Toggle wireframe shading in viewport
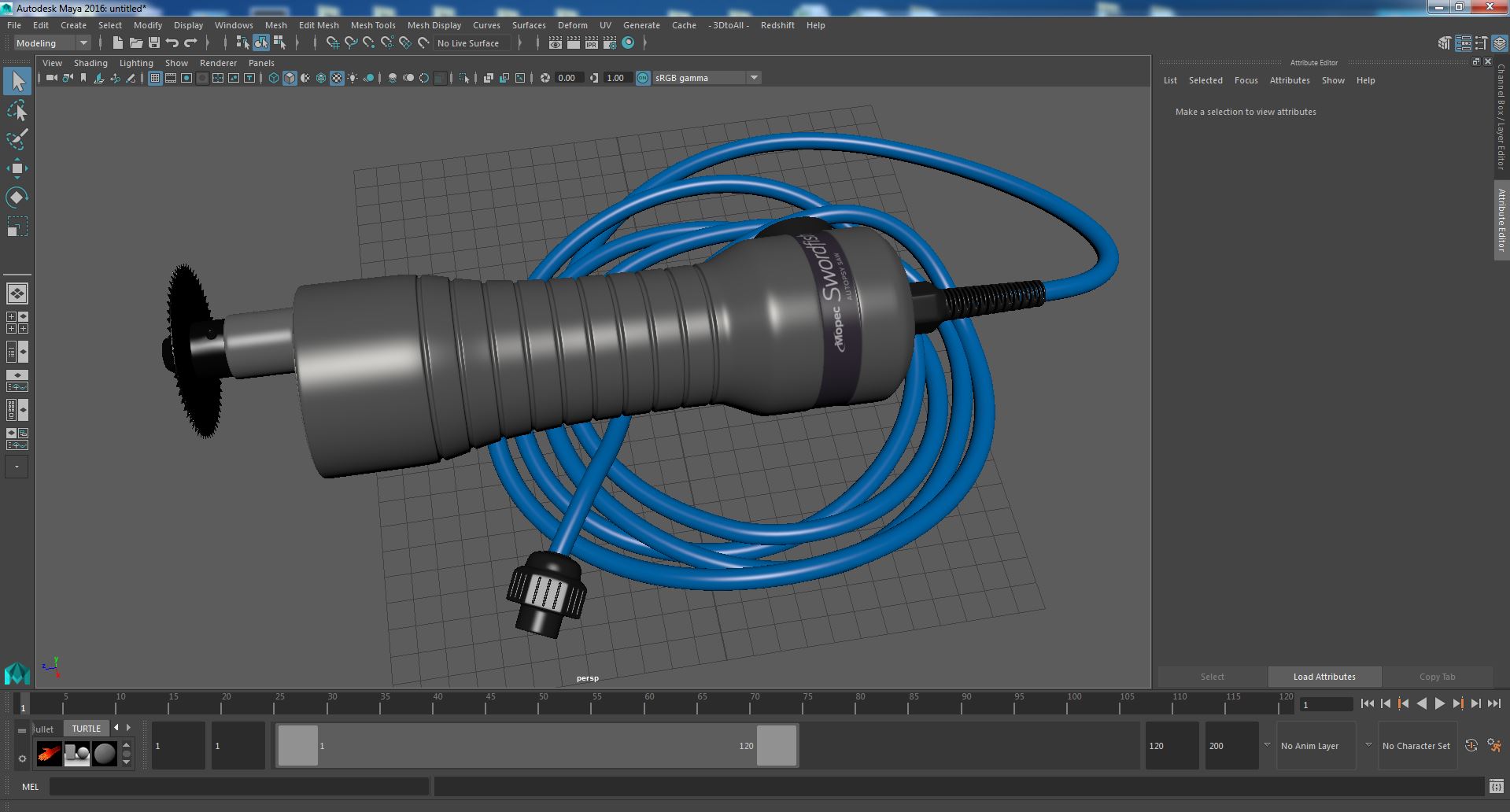Screen dimensions: 1510x812 coord(274,78)
